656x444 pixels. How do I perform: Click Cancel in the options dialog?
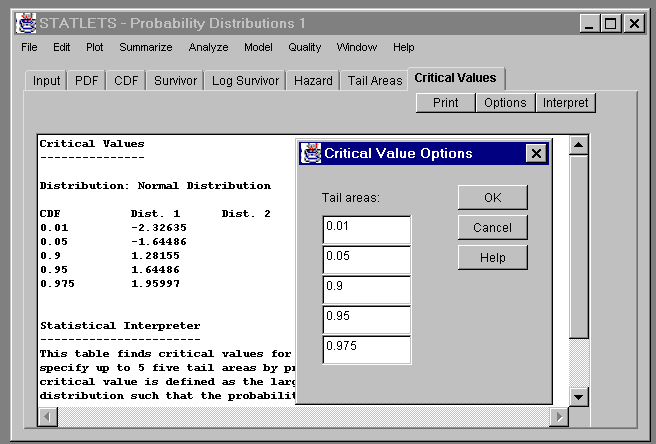pyautogui.click(x=493, y=228)
